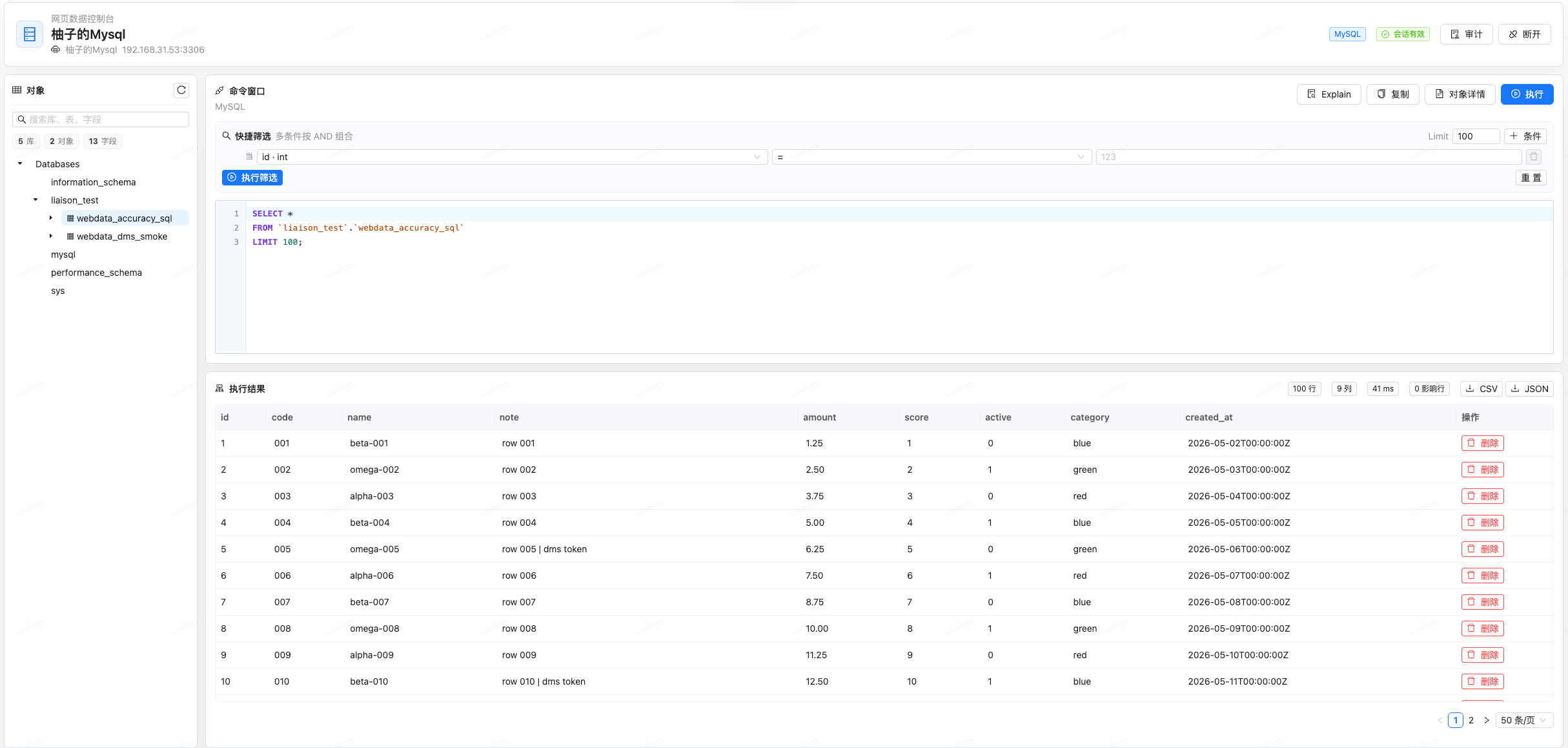
Task: Click the 5 库 count tag
Action: [26, 141]
